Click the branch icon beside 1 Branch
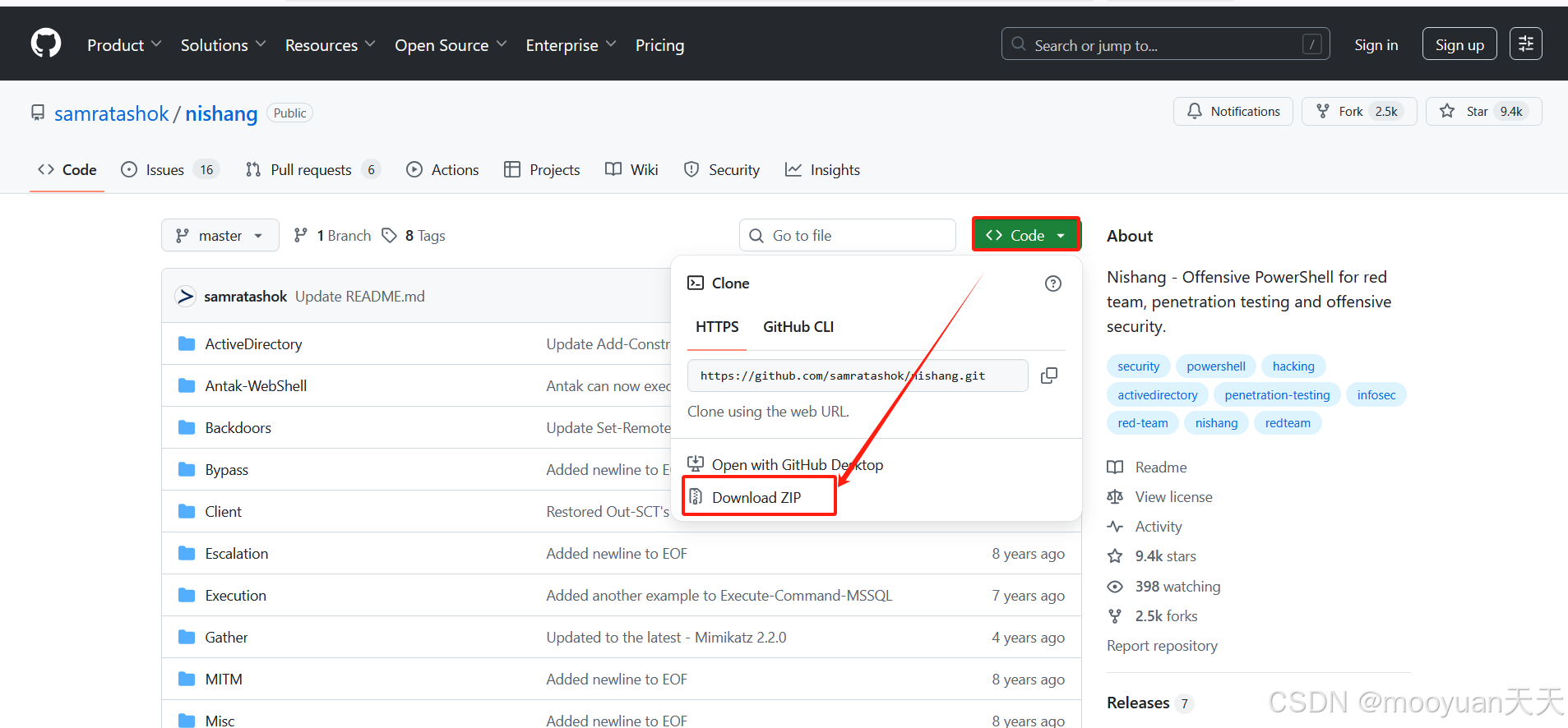1568x728 pixels. pyautogui.click(x=301, y=236)
